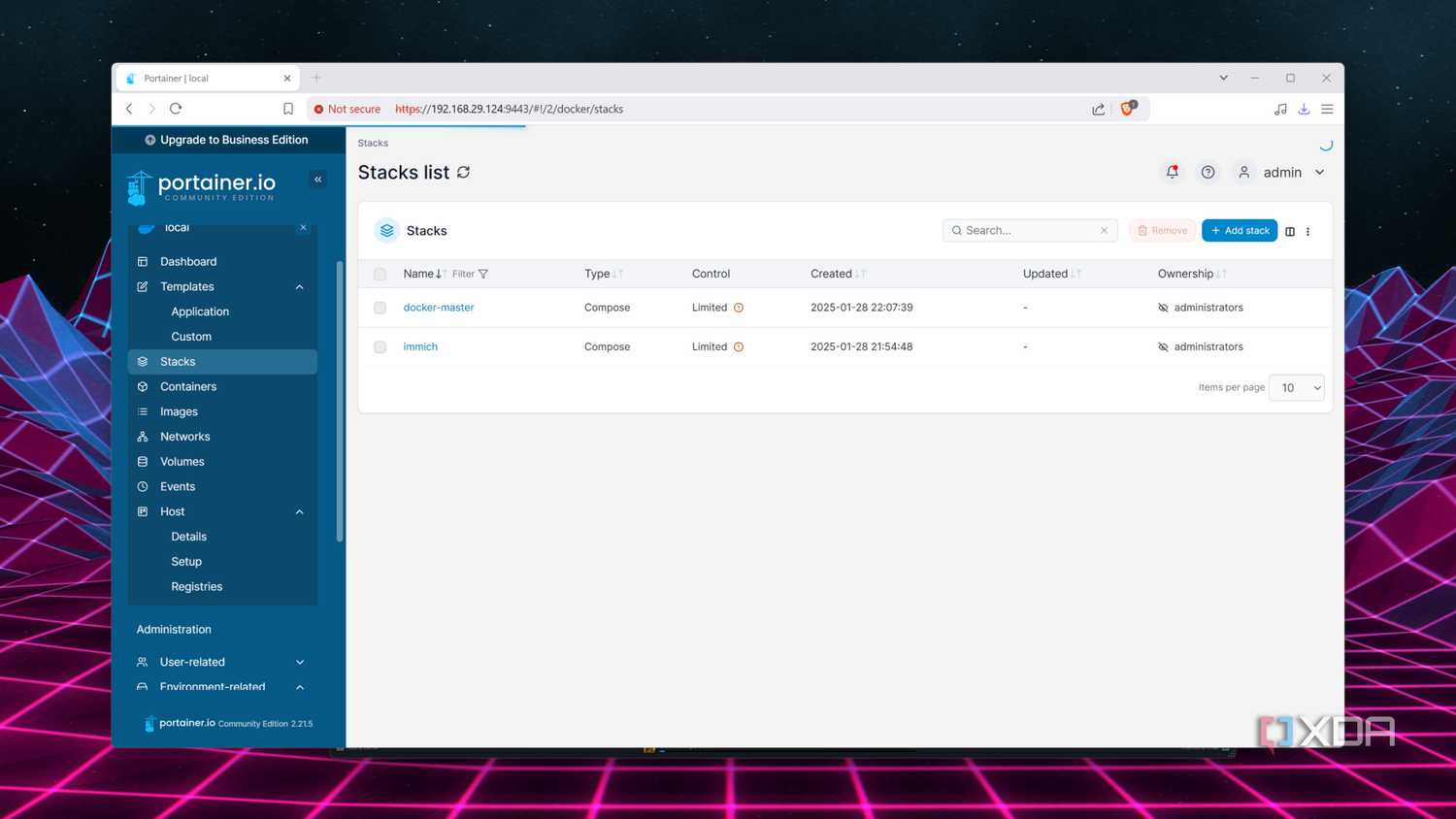Click the Portainer.io logo
1456x819 pixels.
click(x=202, y=186)
